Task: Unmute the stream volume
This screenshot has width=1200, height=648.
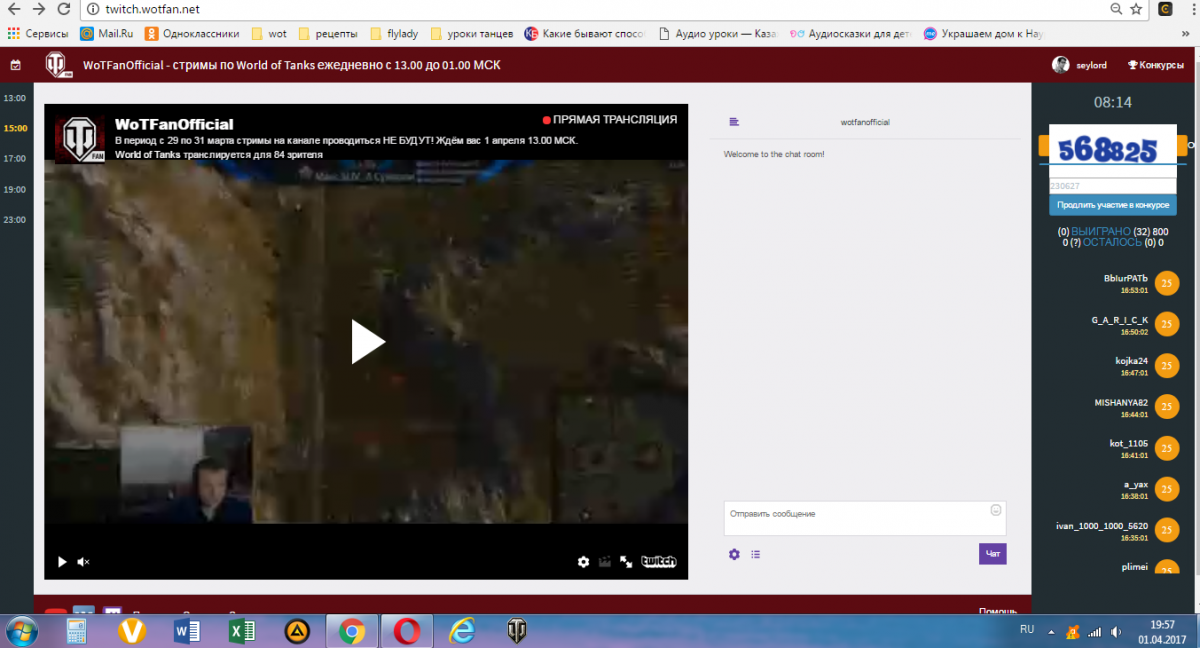Action: pos(84,562)
